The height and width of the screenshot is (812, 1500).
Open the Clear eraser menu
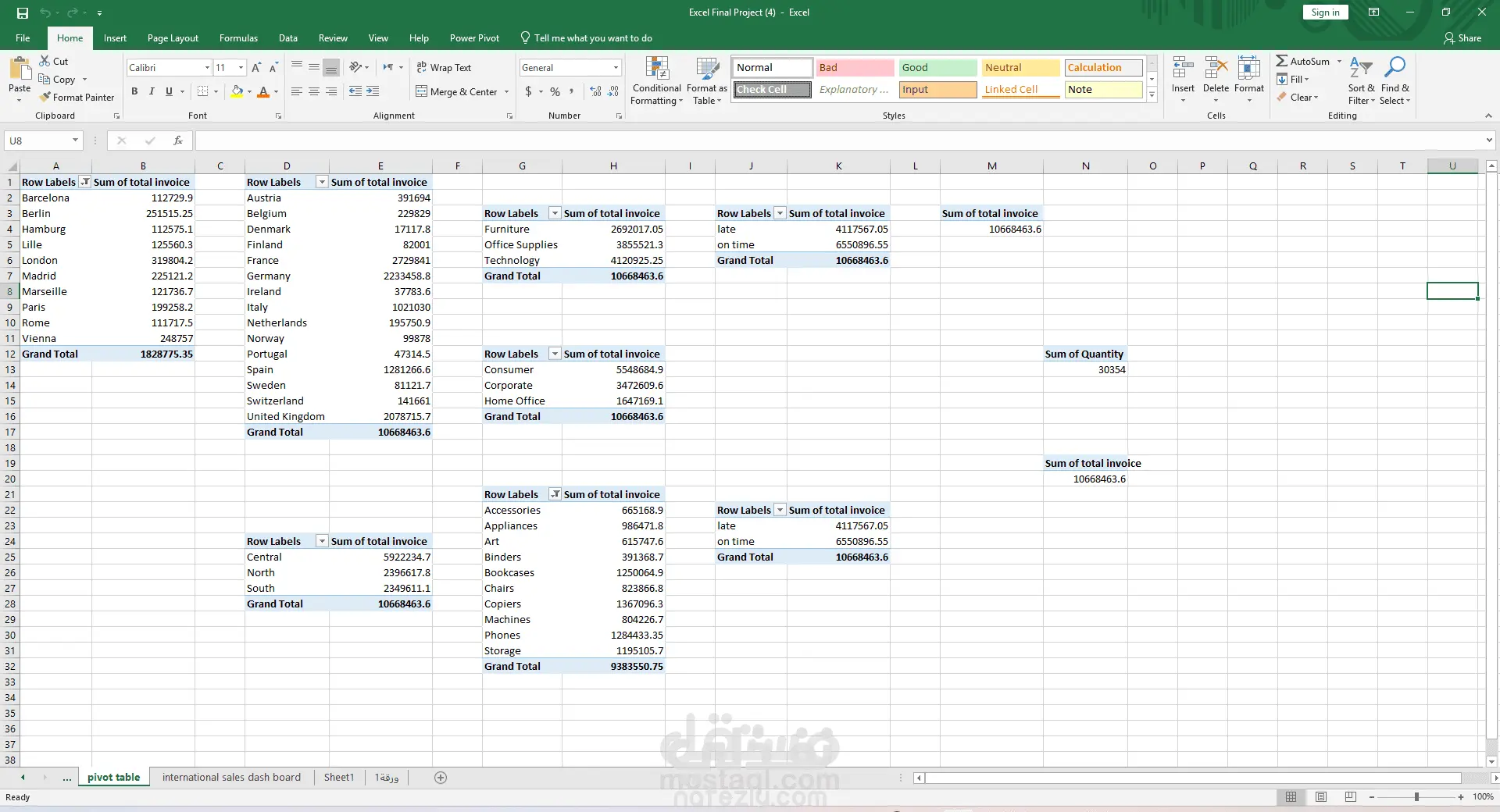[1297, 97]
